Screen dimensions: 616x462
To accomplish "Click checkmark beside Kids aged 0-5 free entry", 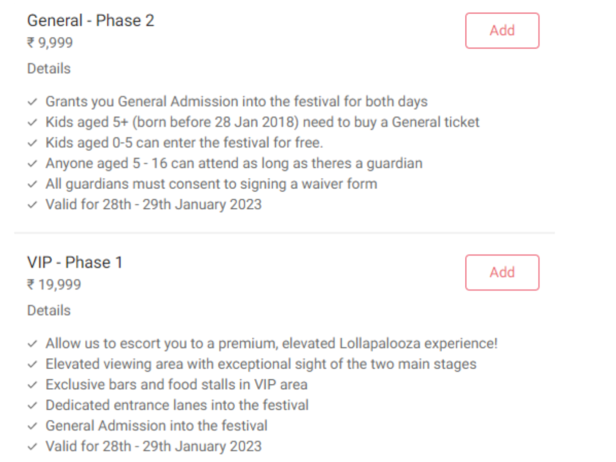I will 33,143.
